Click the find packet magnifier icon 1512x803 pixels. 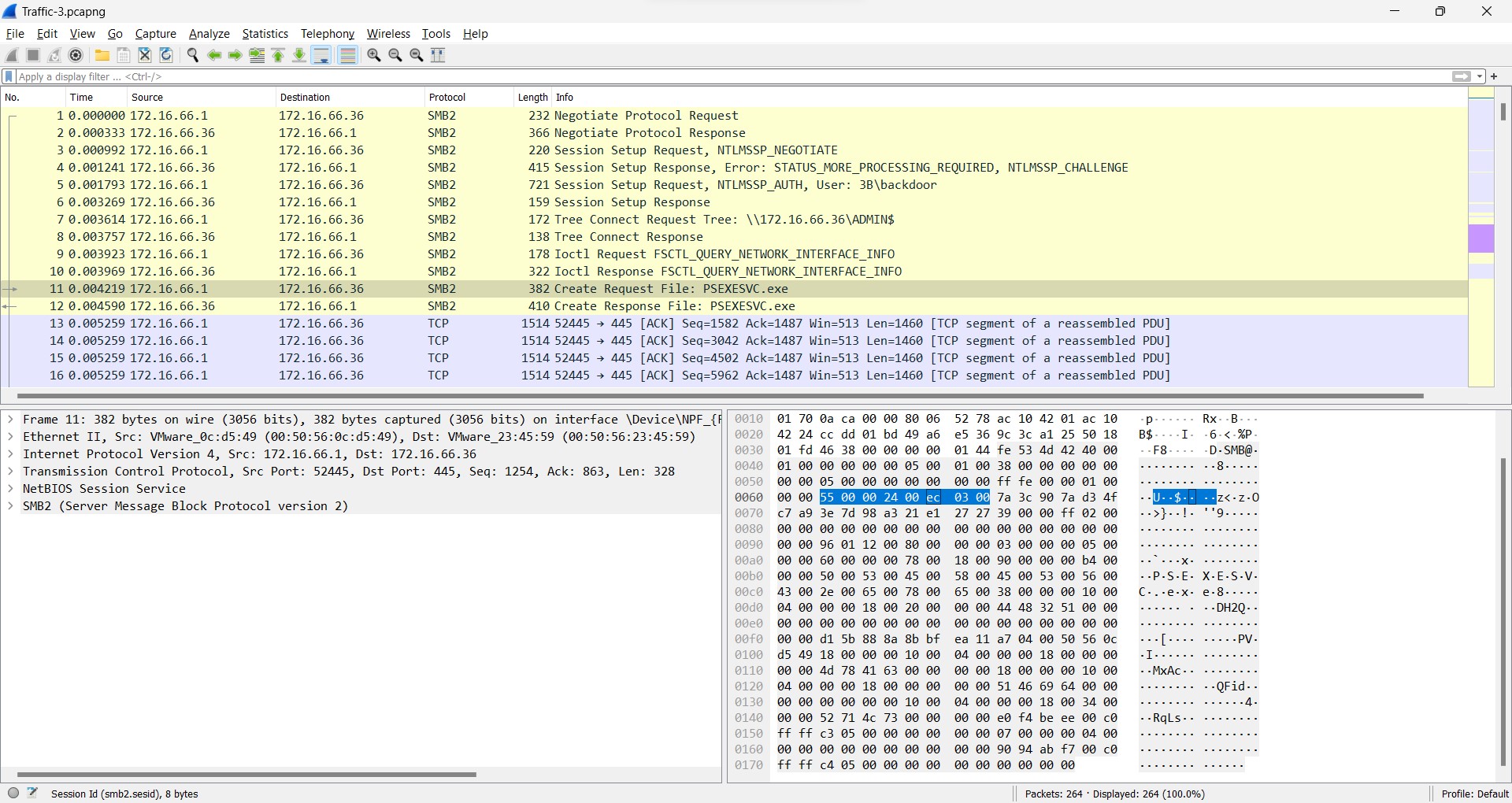click(x=193, y=55)
